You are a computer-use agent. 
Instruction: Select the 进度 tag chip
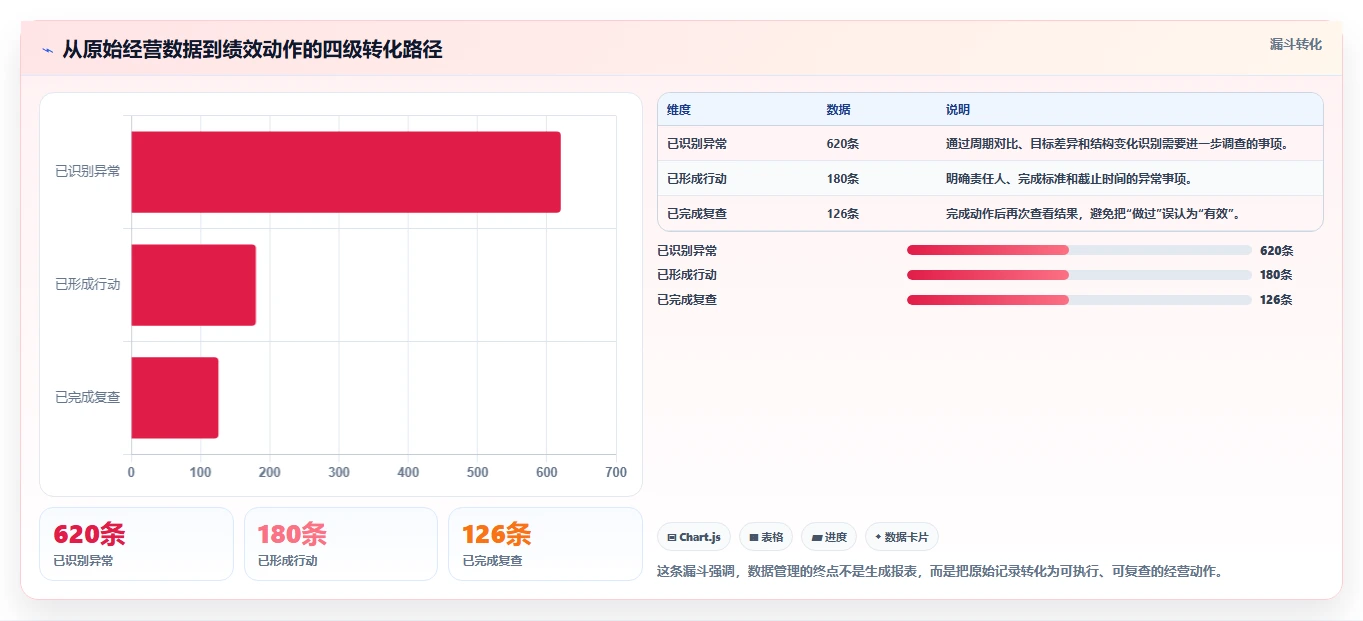point(829,537)
